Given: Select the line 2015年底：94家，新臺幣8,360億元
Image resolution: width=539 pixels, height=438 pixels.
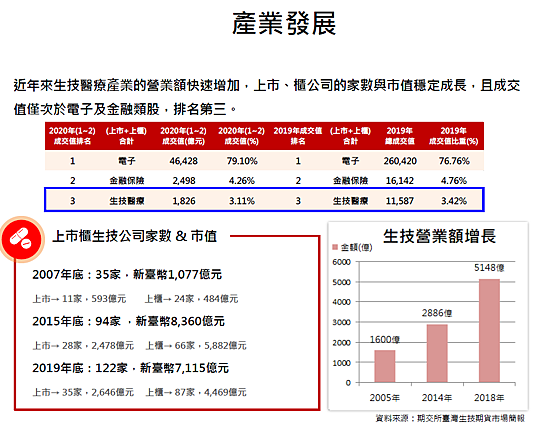Looking at the screenshot, I should [129, 321].
